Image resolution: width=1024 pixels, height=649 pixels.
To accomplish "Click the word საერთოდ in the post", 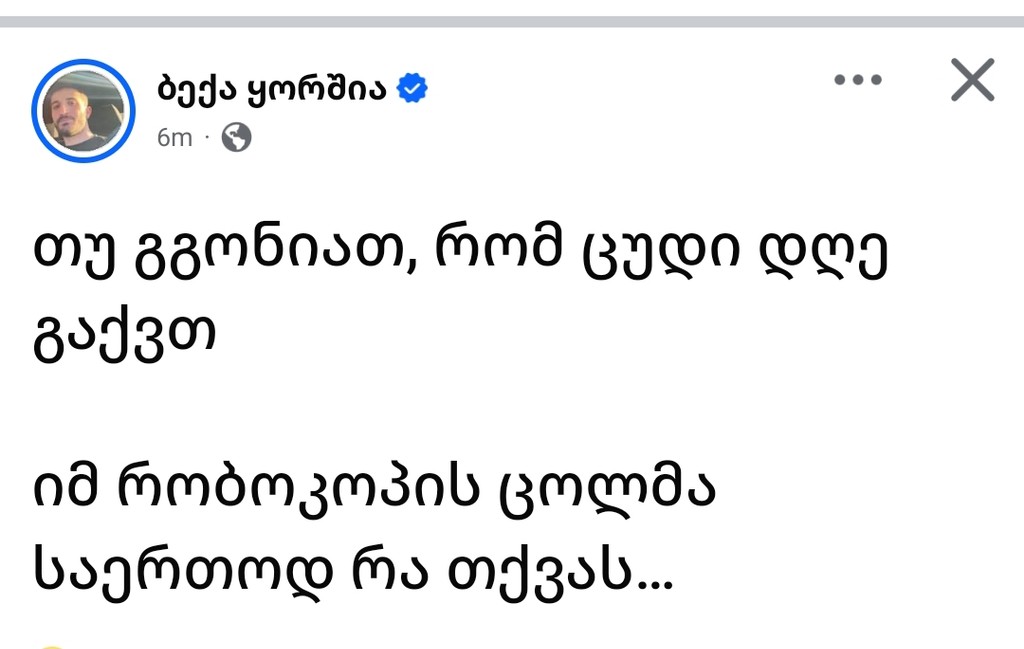I will click(185, 571).
